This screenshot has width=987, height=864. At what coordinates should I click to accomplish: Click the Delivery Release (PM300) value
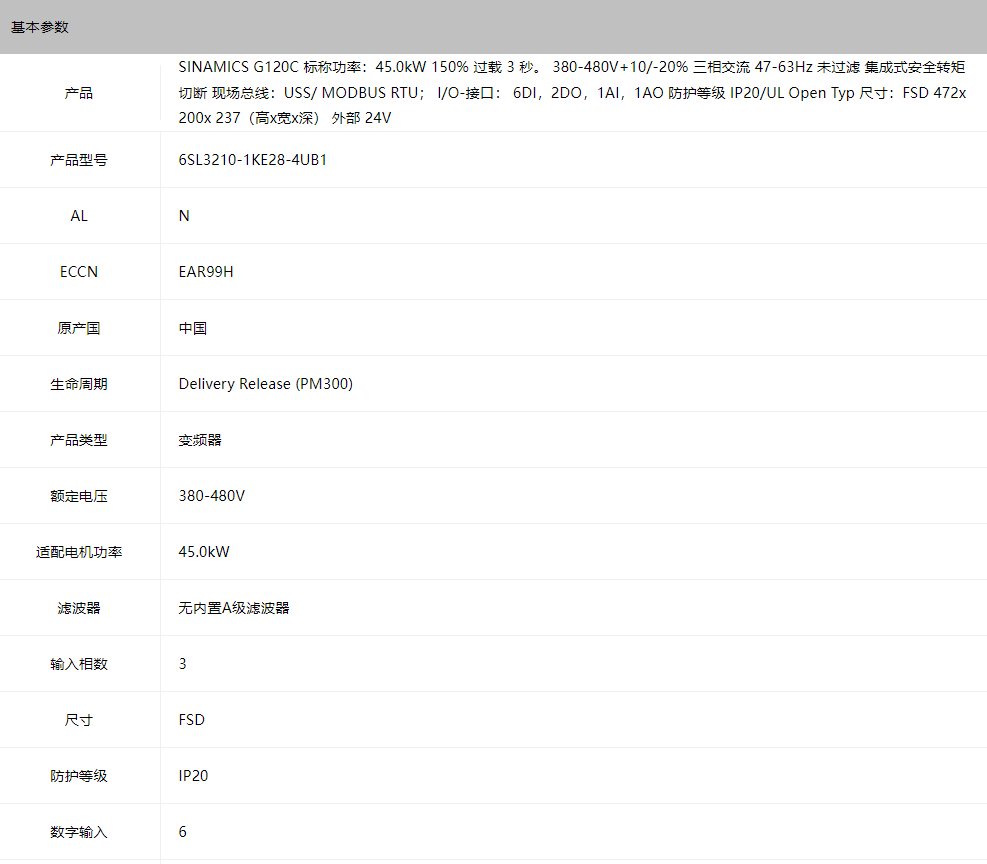(x=266, y=384)
